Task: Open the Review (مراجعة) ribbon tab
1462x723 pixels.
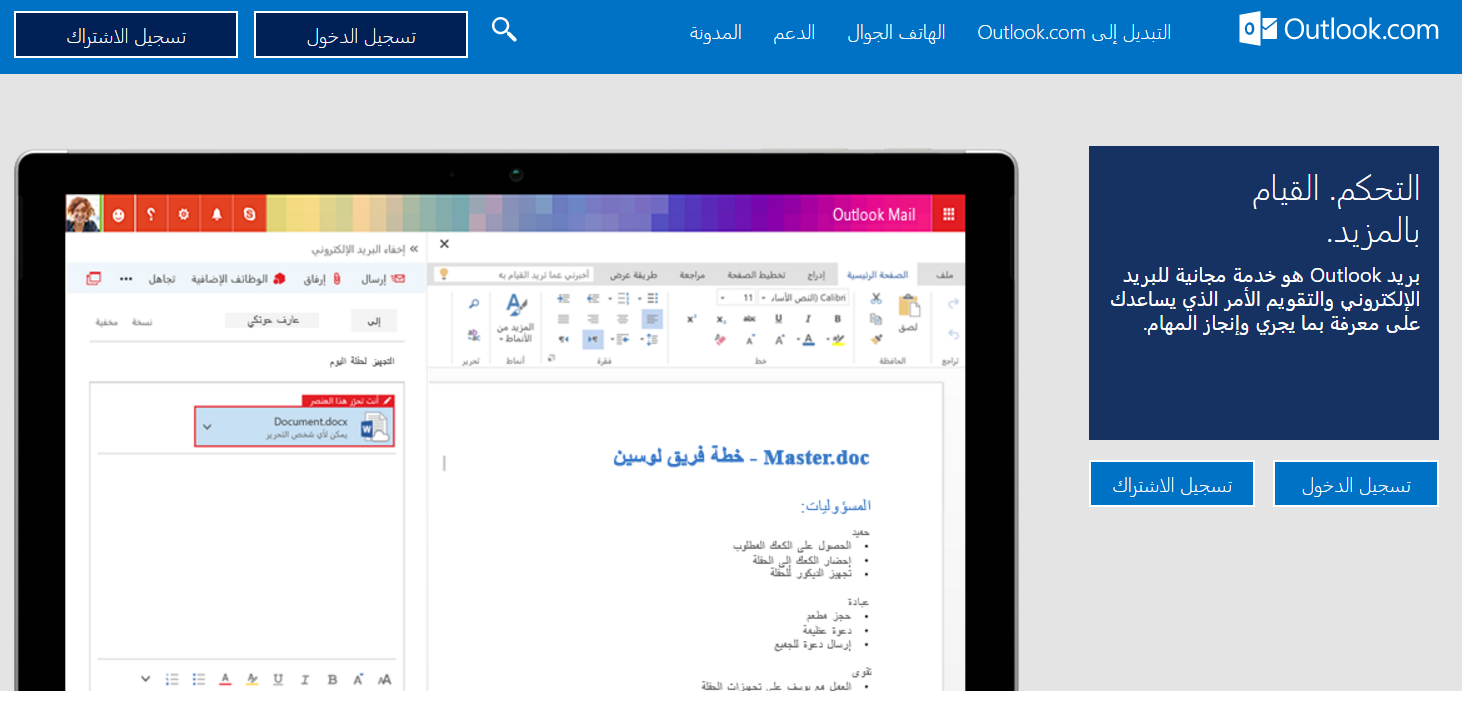Action: tap(692, 275)
